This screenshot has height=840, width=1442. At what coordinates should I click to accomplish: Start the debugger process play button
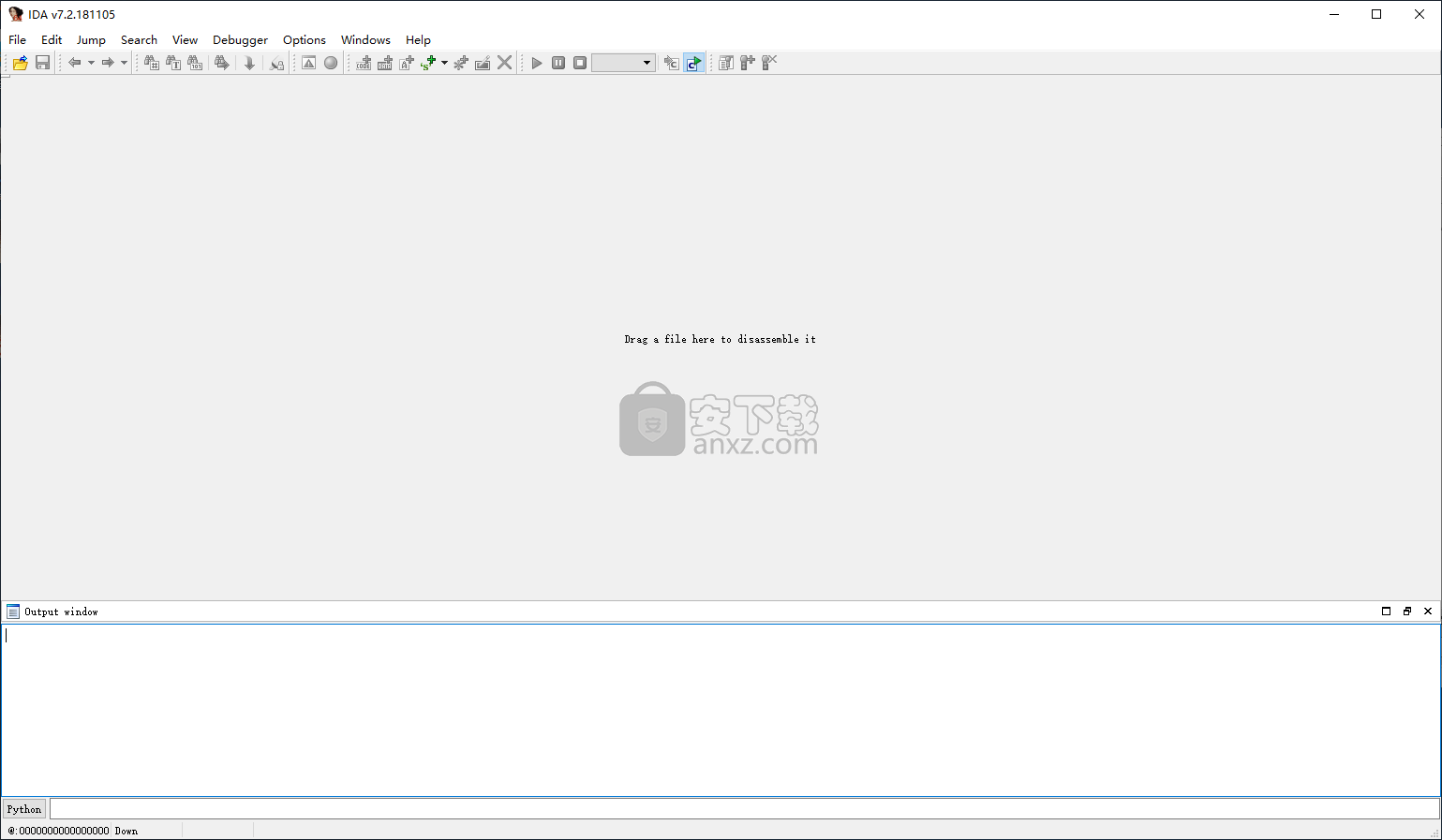coord(537,63)
